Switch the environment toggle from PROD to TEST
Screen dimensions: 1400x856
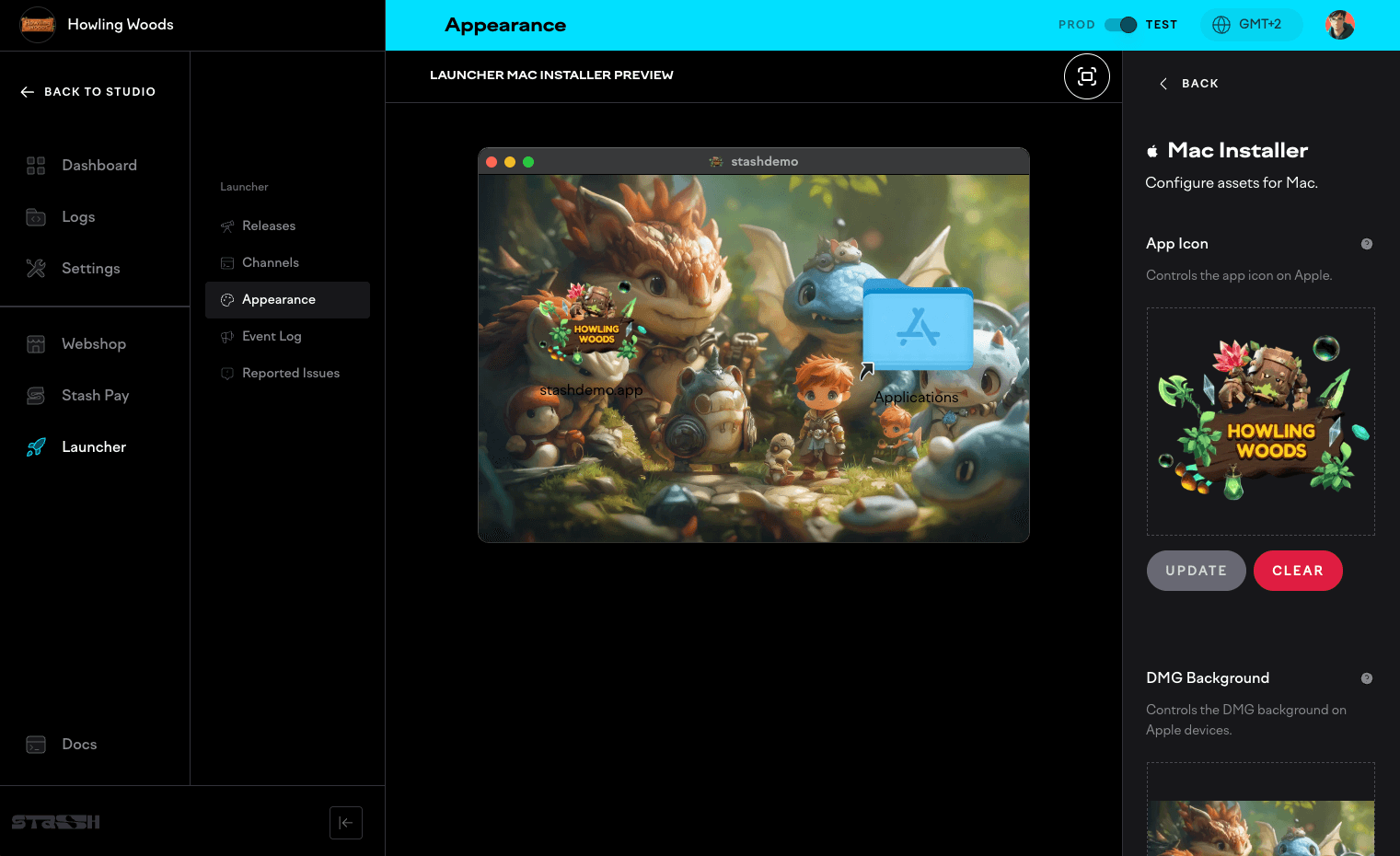[1118, 25]
